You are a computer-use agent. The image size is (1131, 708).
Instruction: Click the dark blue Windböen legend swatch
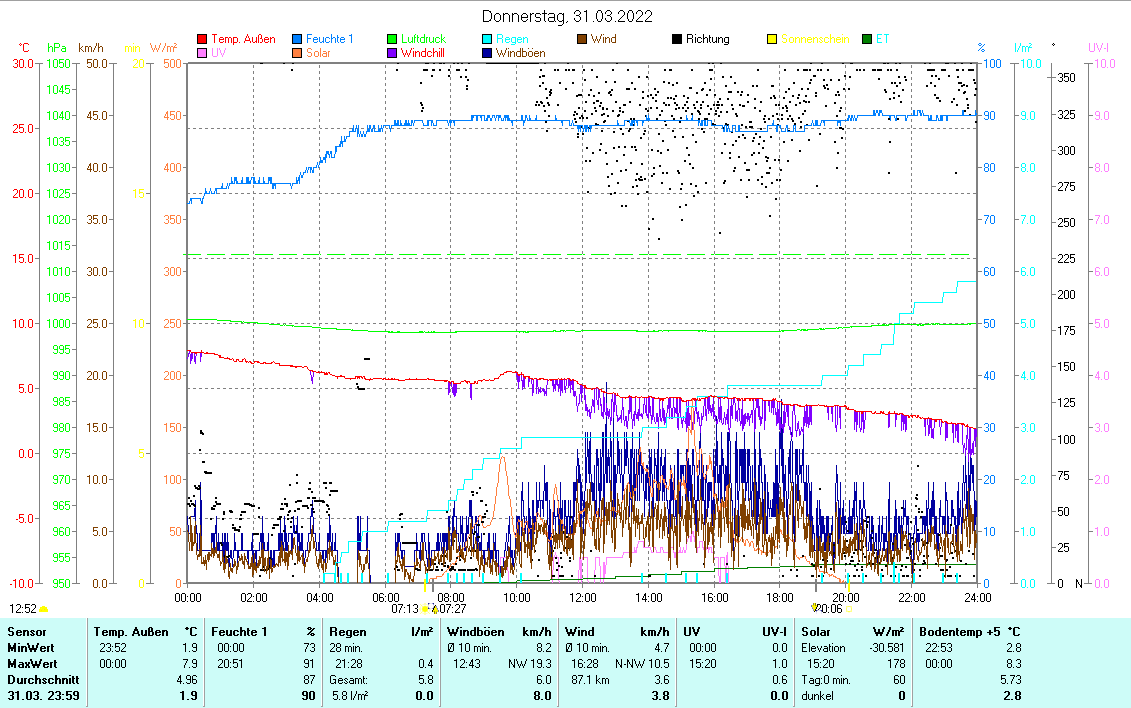pyautogui.click(x=488, y=53)
